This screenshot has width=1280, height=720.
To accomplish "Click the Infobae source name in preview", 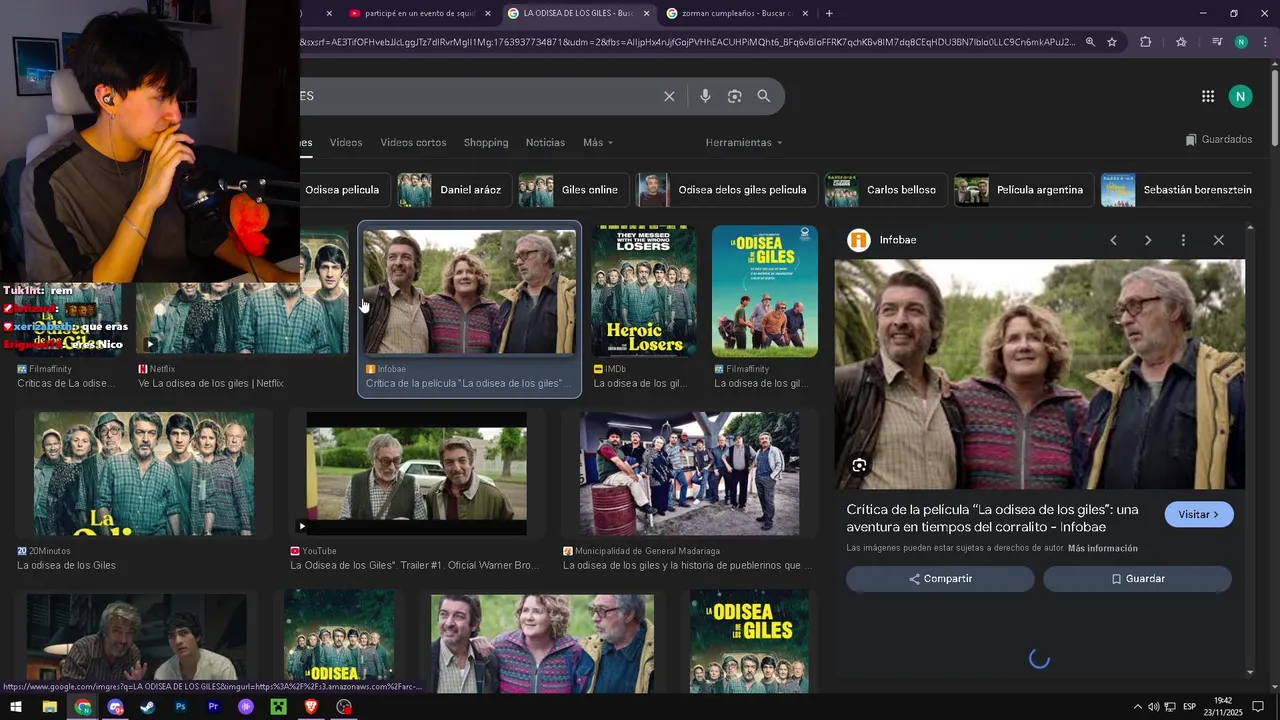I will (x=898, y=240).
